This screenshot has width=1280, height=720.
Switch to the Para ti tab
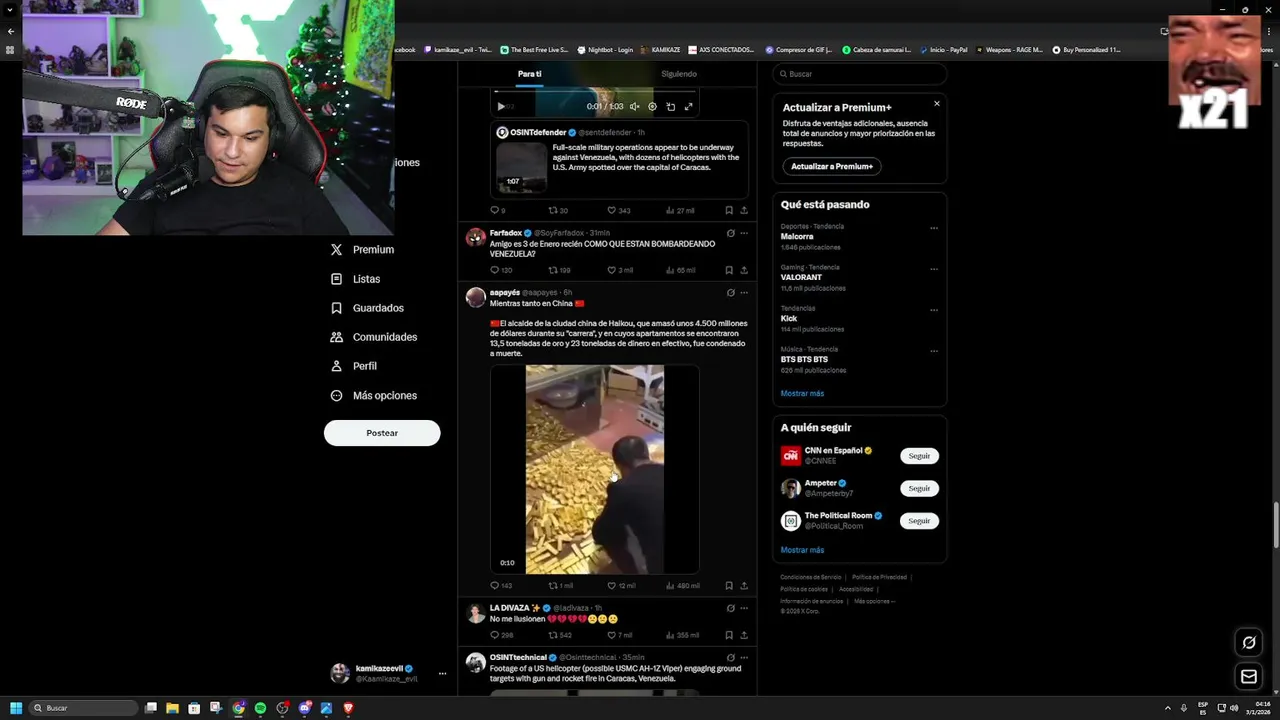click(x=530, y=74)
